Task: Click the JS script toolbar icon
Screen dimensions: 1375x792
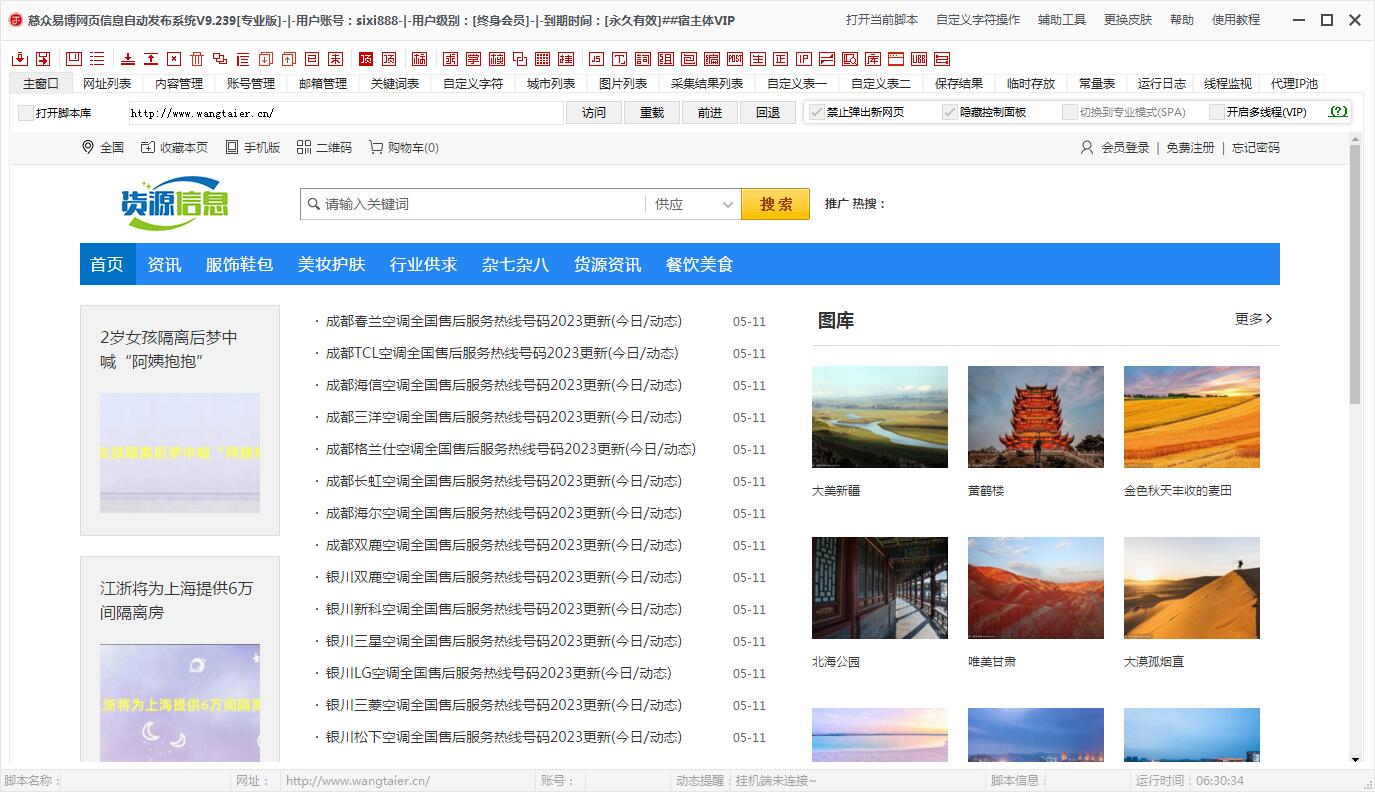Action: [x=596, y=59]
